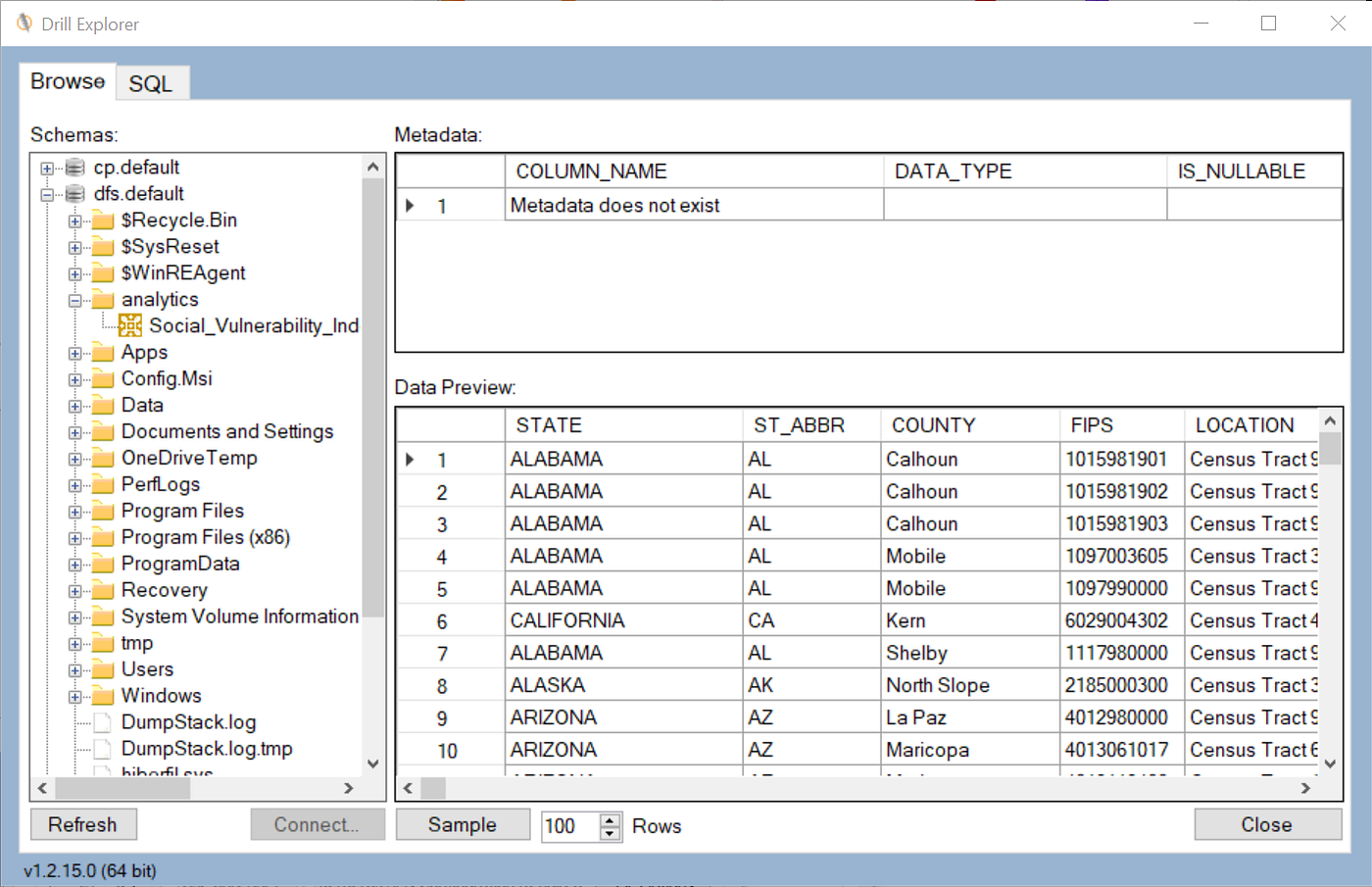The width and height of the screenshot is (1372, 887).
Task: Collapse the dfs.default schema tree
Action: click(47, 193)
